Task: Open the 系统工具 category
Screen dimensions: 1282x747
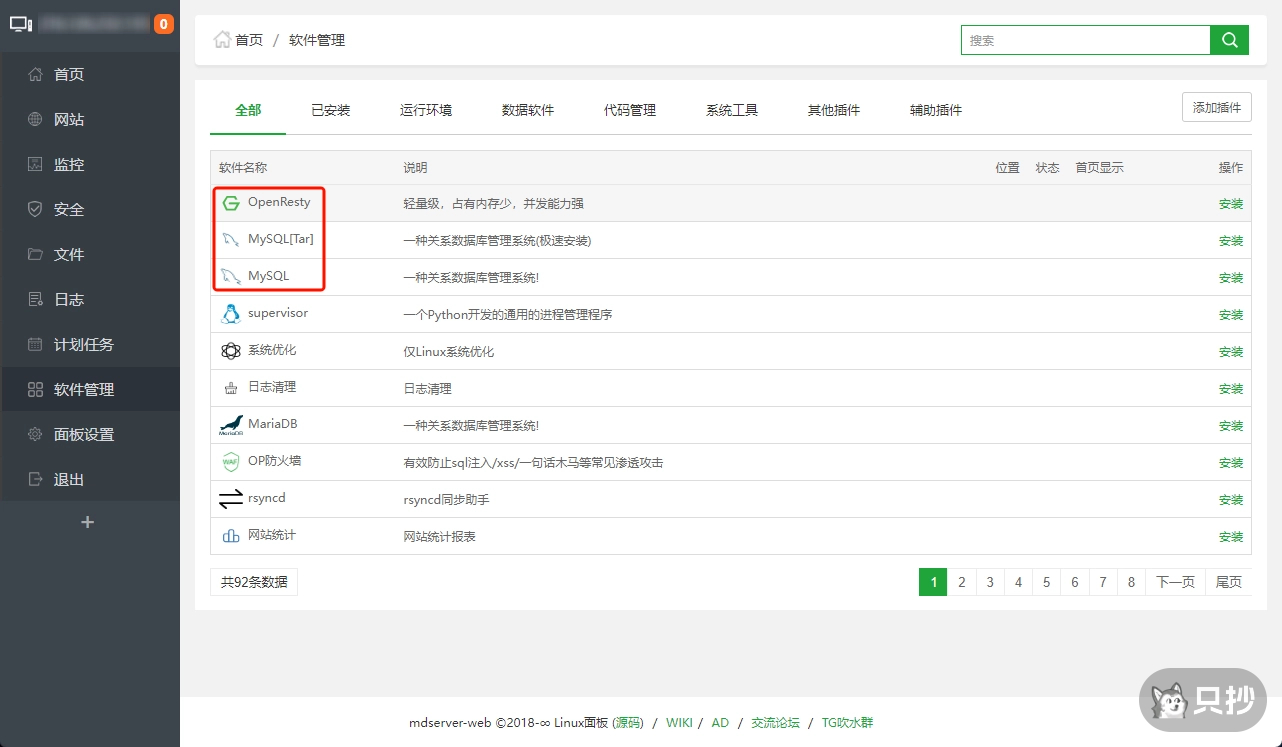Action: tap(731, 110)
